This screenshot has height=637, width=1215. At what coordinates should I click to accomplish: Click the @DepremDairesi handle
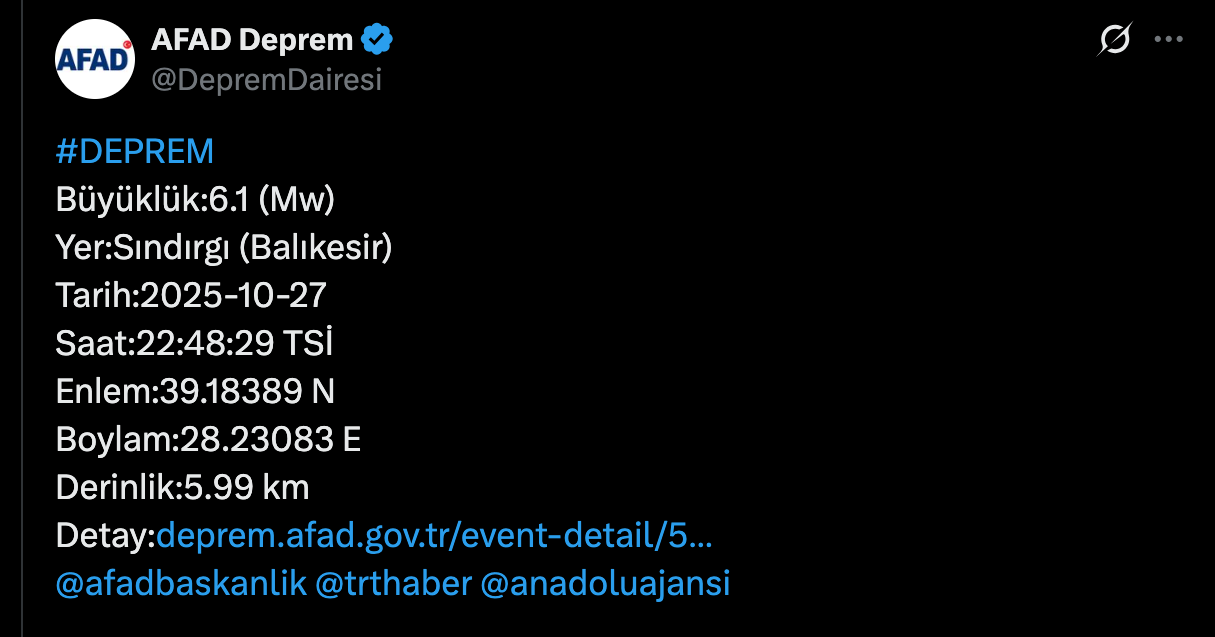coord(266,80)
